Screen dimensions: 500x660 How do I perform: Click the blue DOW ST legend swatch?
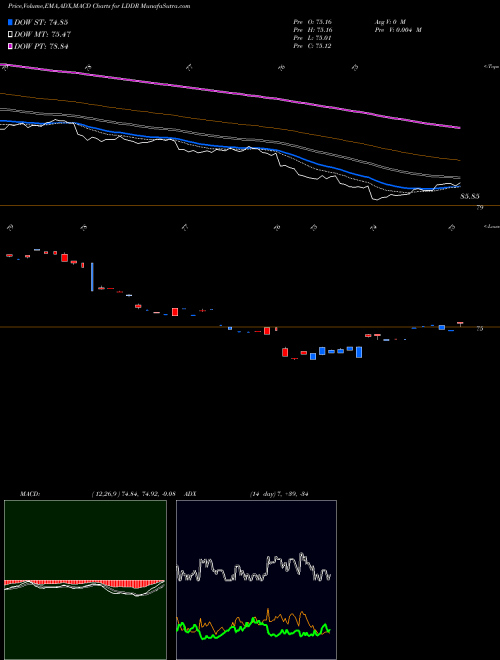pos(10,22)
